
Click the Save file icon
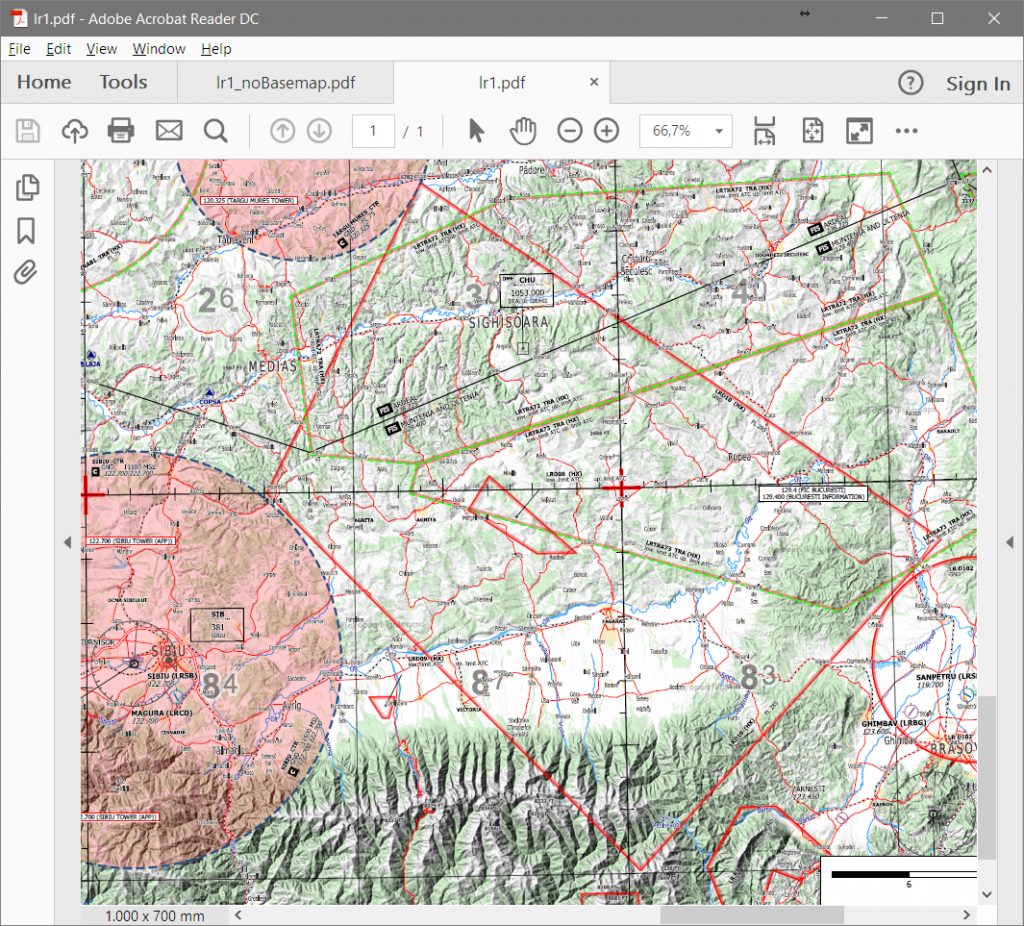coord(27,131)
